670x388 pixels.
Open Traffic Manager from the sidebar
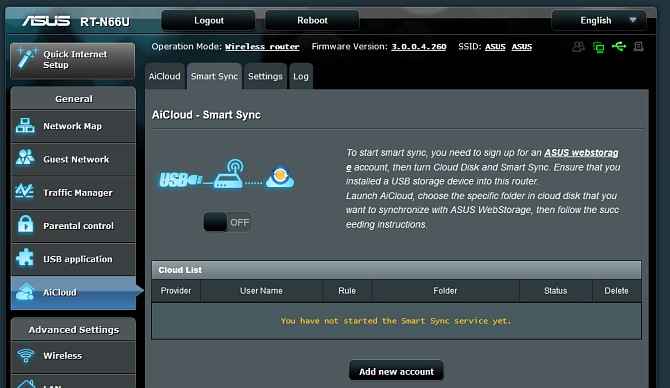73,192
